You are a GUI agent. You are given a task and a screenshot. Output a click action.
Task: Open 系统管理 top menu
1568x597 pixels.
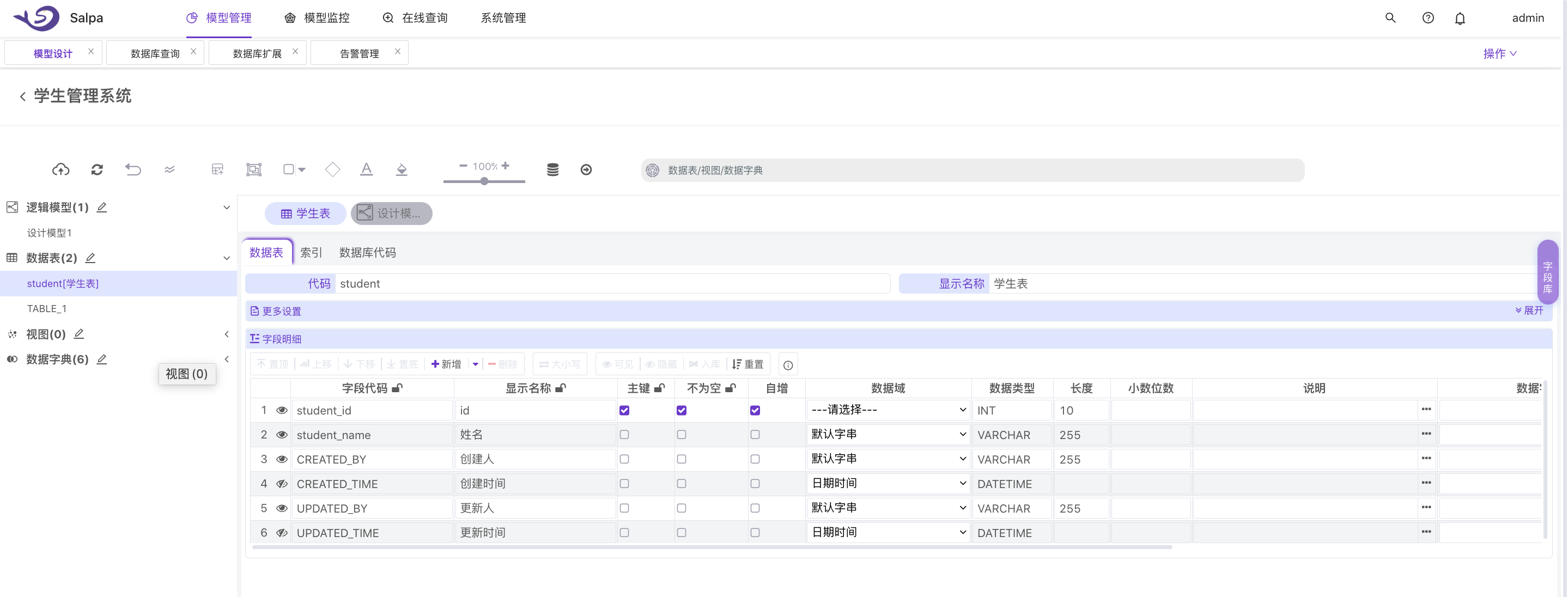pos(503,19)
